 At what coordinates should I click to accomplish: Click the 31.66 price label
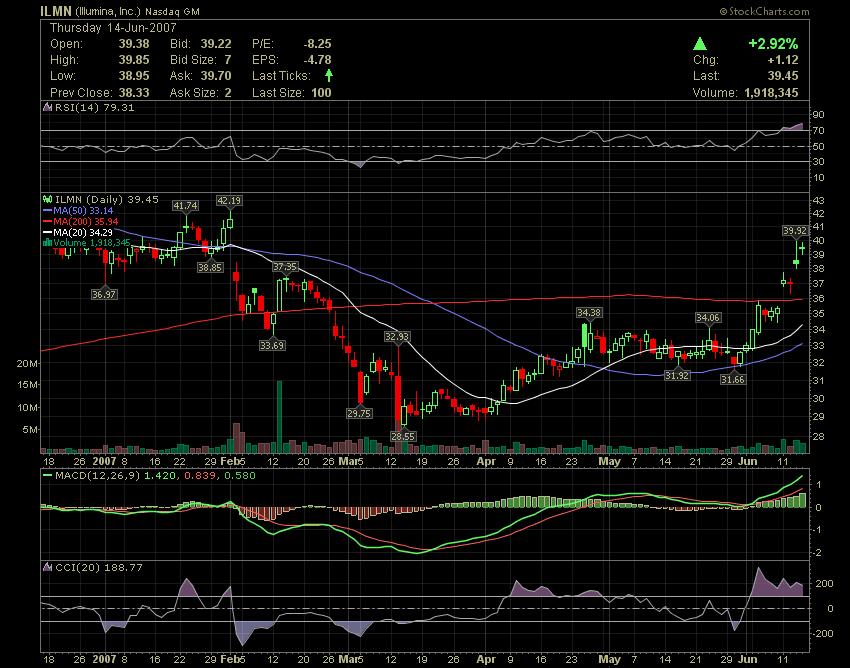pos(733,380)
